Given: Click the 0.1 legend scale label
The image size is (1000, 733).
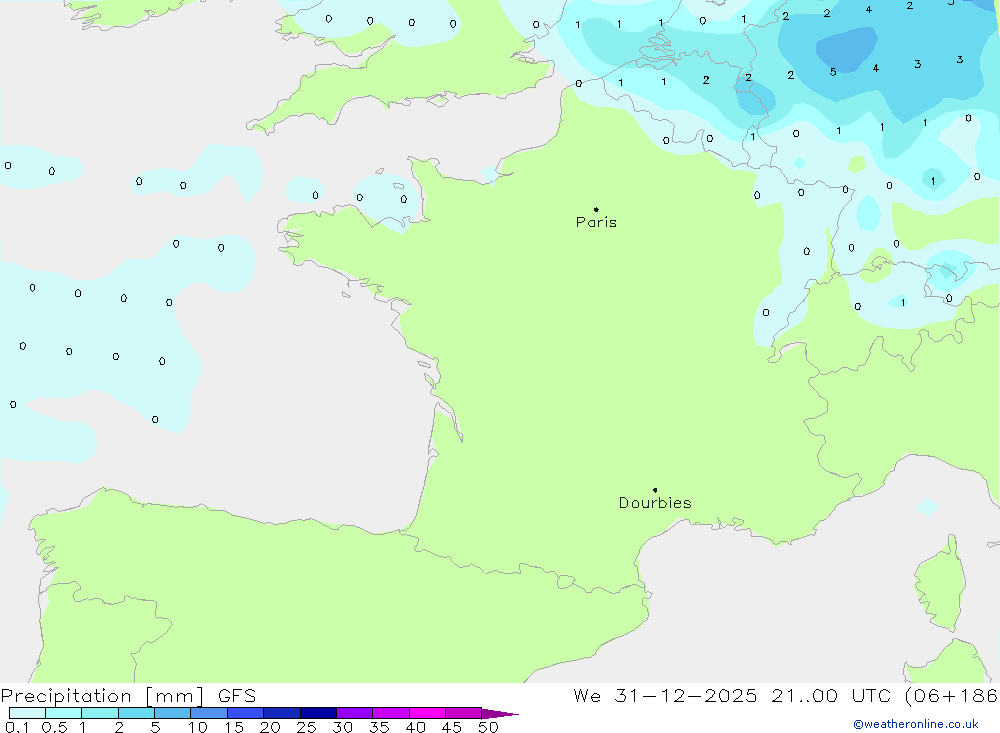Looking at the screenshot, I should [17, 727].
